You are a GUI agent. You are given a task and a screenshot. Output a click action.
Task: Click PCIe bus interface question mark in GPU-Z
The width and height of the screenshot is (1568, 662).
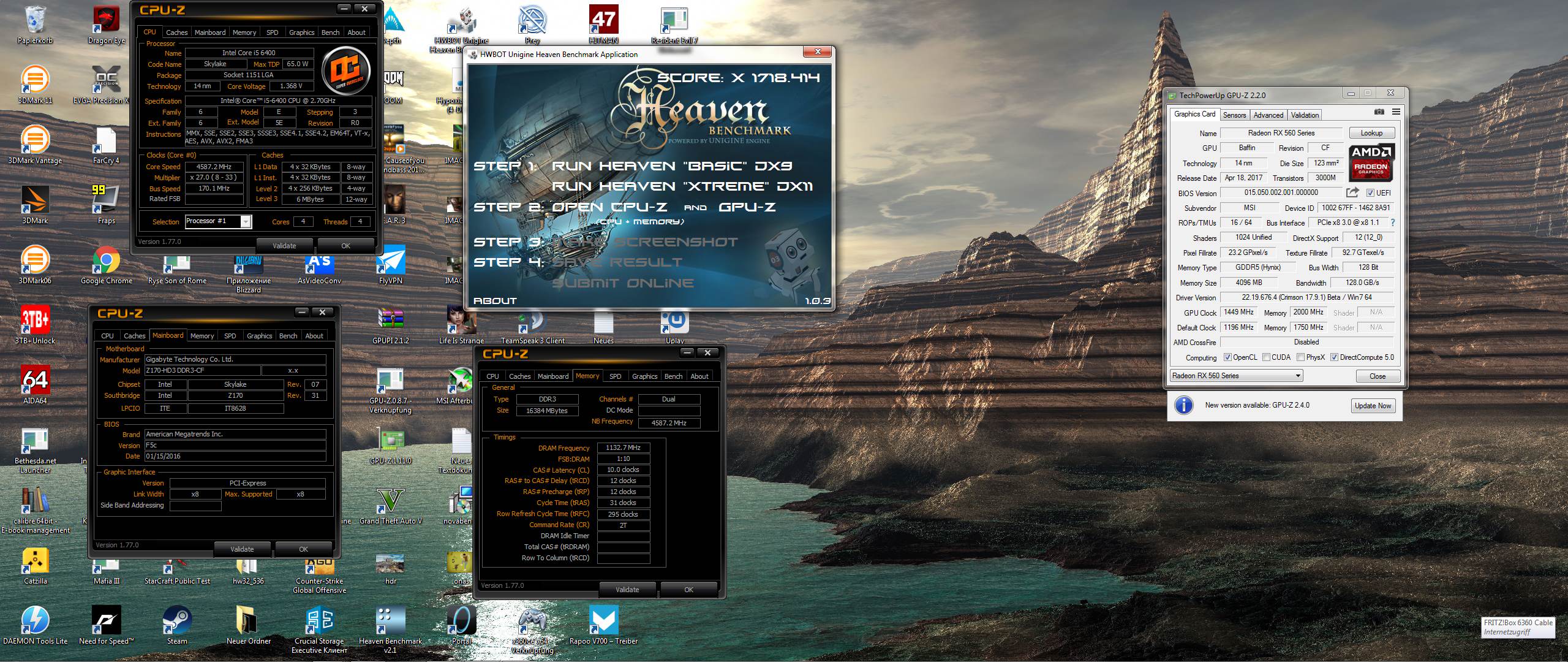coord(1392,223)
